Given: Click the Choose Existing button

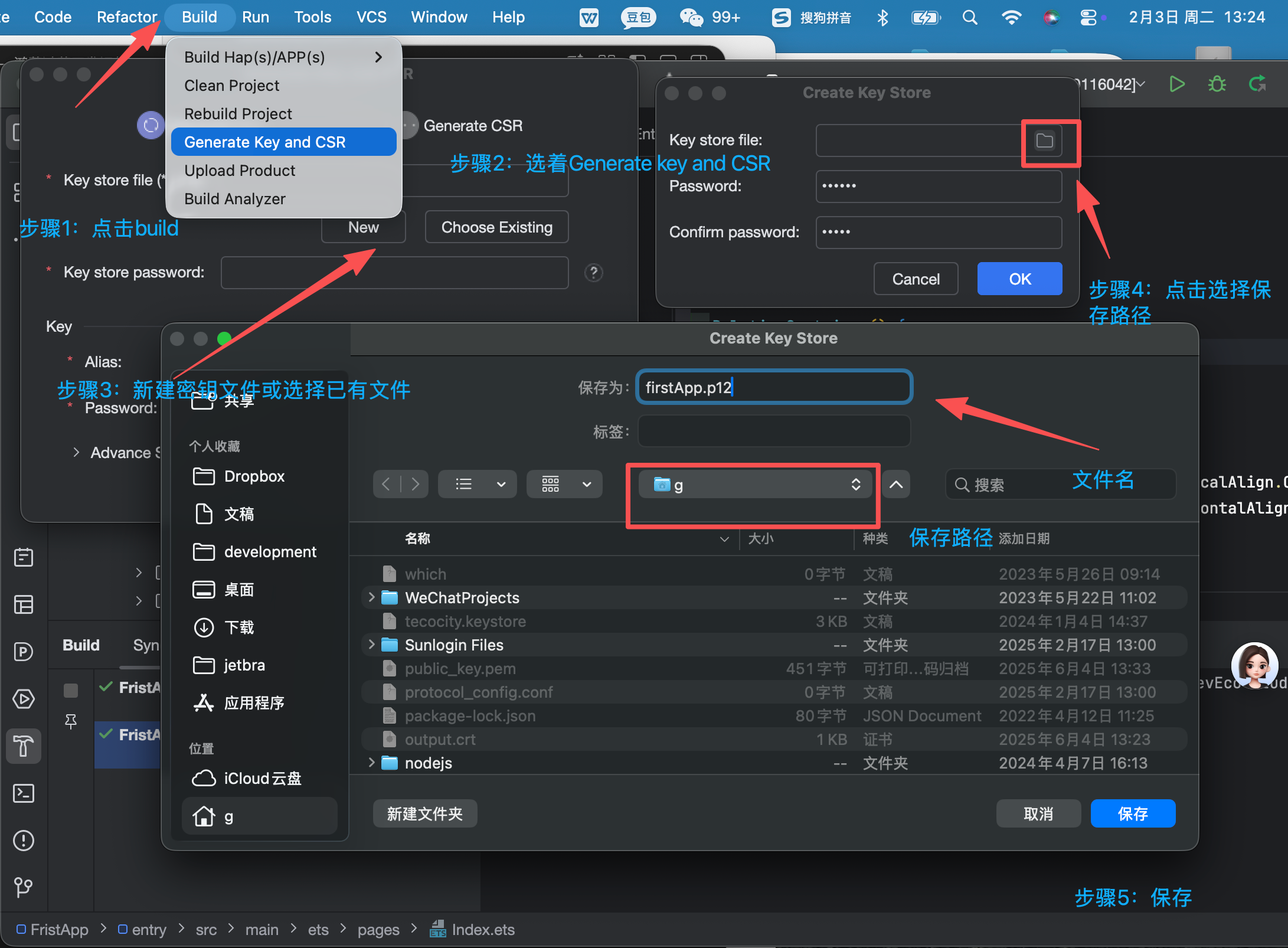Looking at the screenshot, I should [x=496, y=227].
